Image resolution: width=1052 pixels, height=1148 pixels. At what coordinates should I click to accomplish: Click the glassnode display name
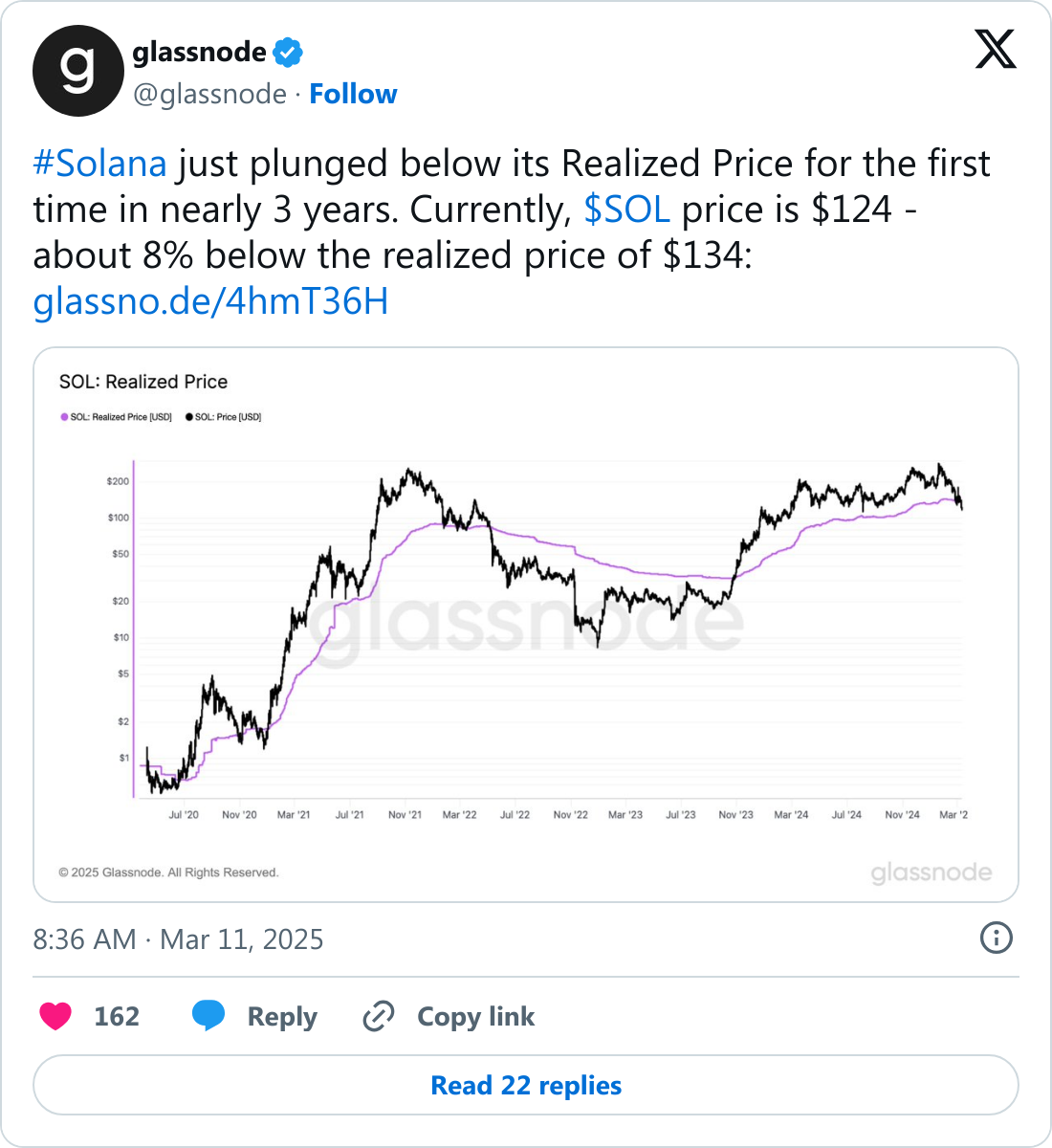pyautogui.click(x=199, y=52)
